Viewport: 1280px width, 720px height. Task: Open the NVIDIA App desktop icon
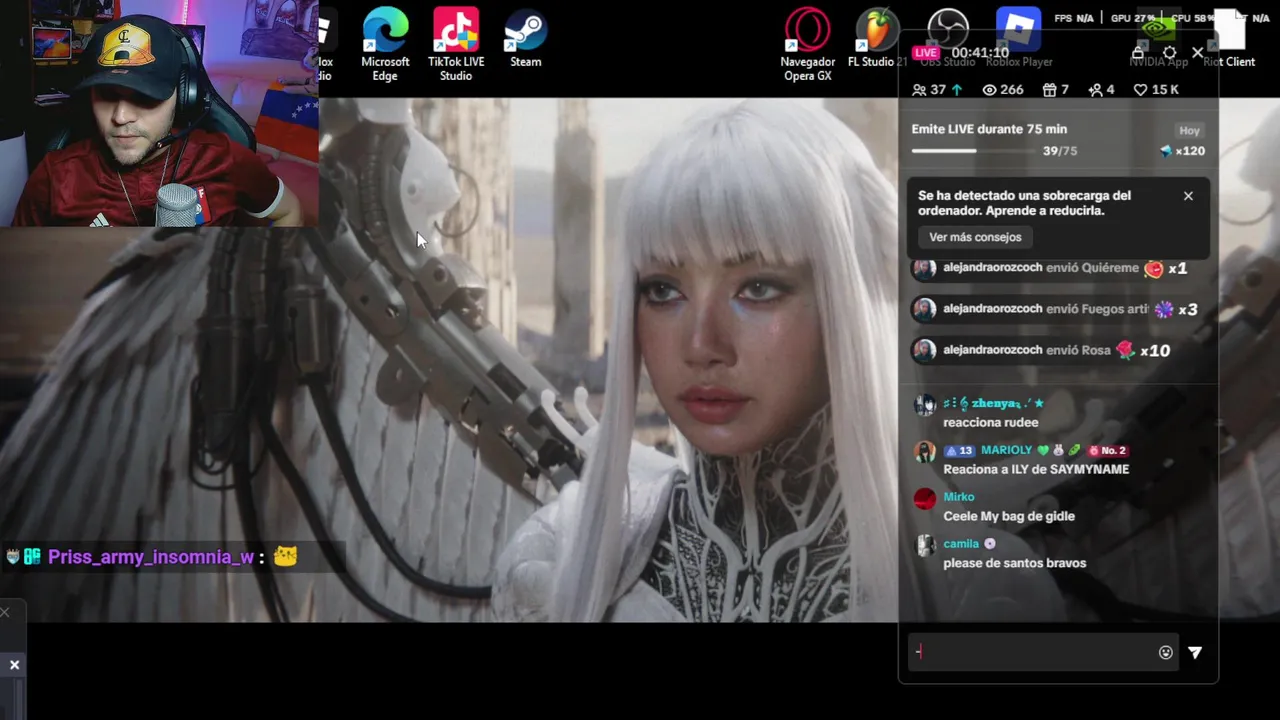coord(1158,40)
